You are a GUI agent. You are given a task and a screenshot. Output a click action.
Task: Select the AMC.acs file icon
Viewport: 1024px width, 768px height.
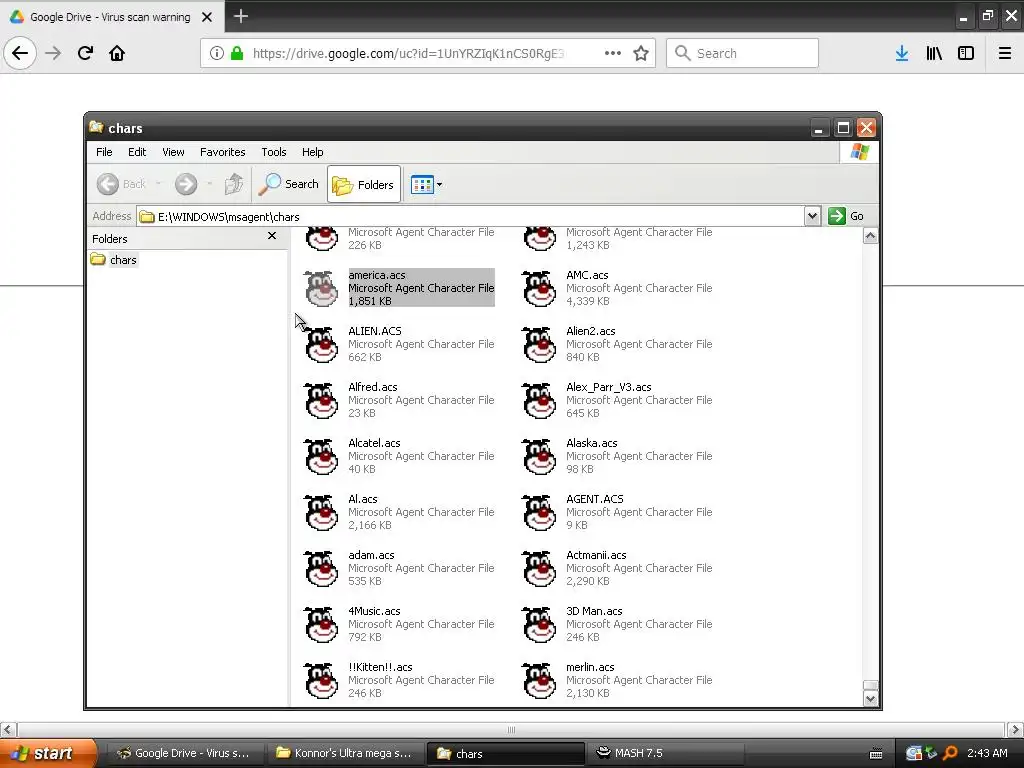(x=539, y=288)
